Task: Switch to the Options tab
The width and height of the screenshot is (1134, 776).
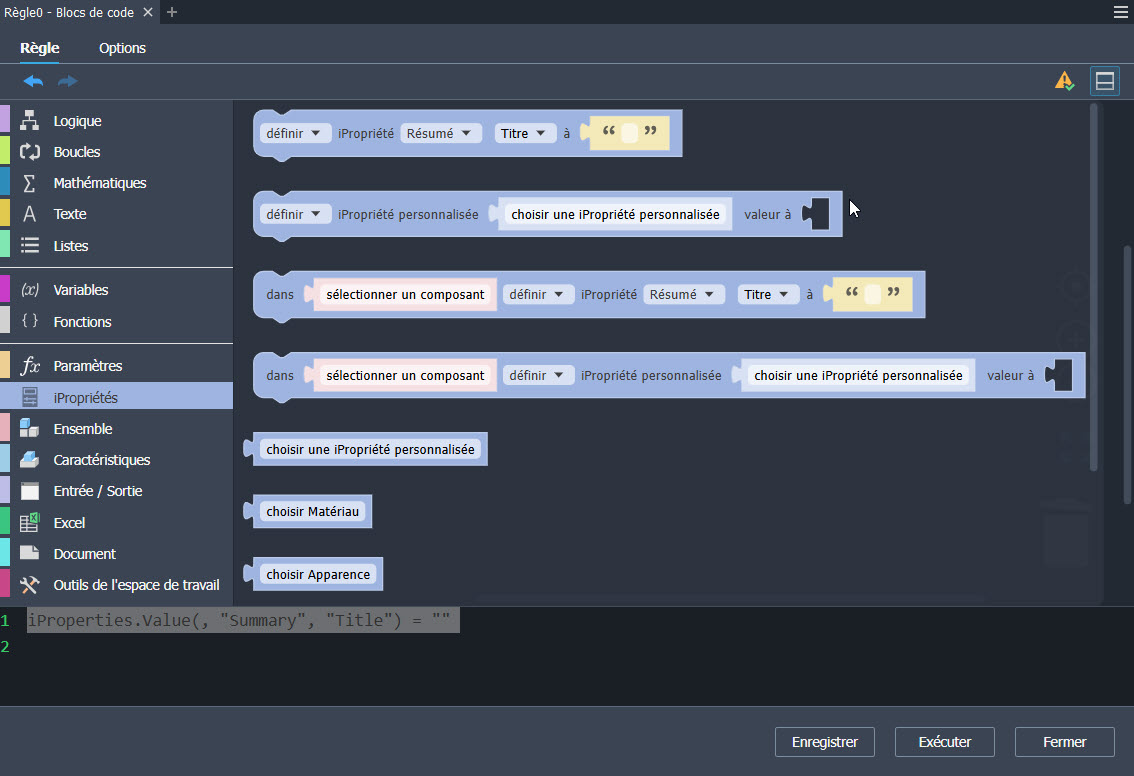Action: coord(122,48)
